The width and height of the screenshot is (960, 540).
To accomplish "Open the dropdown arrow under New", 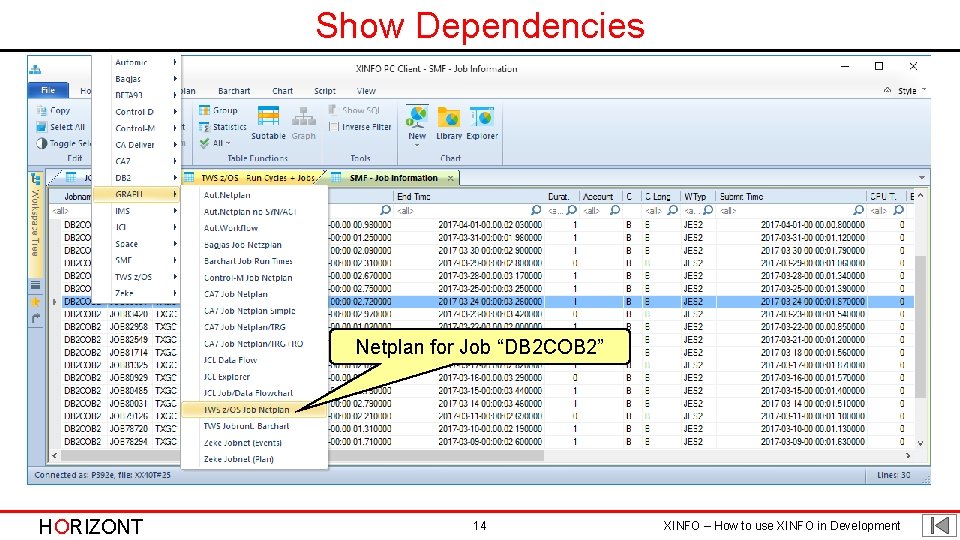I will 417,146.
